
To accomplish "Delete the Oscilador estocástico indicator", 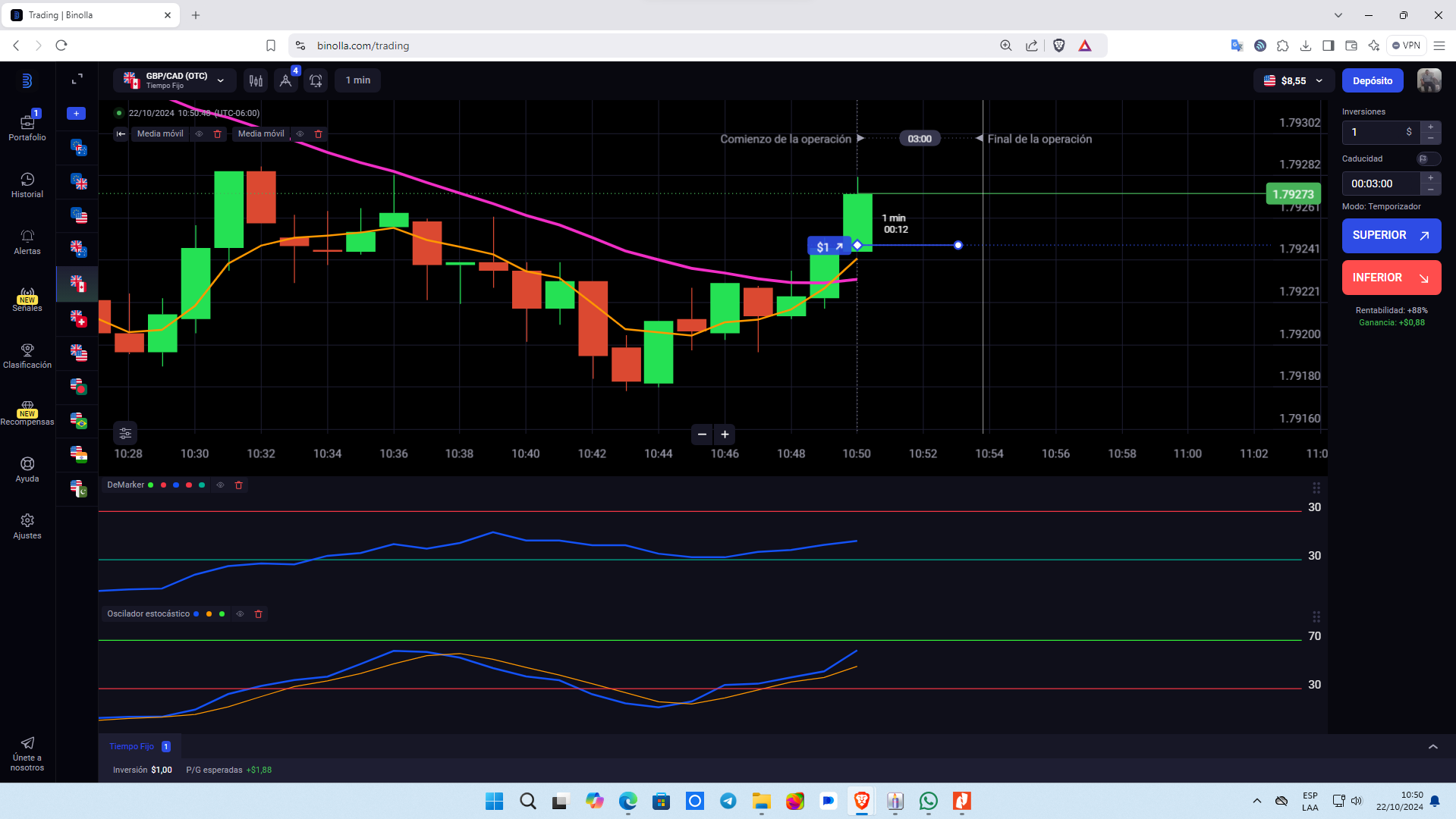I will (x=259, y=614).
